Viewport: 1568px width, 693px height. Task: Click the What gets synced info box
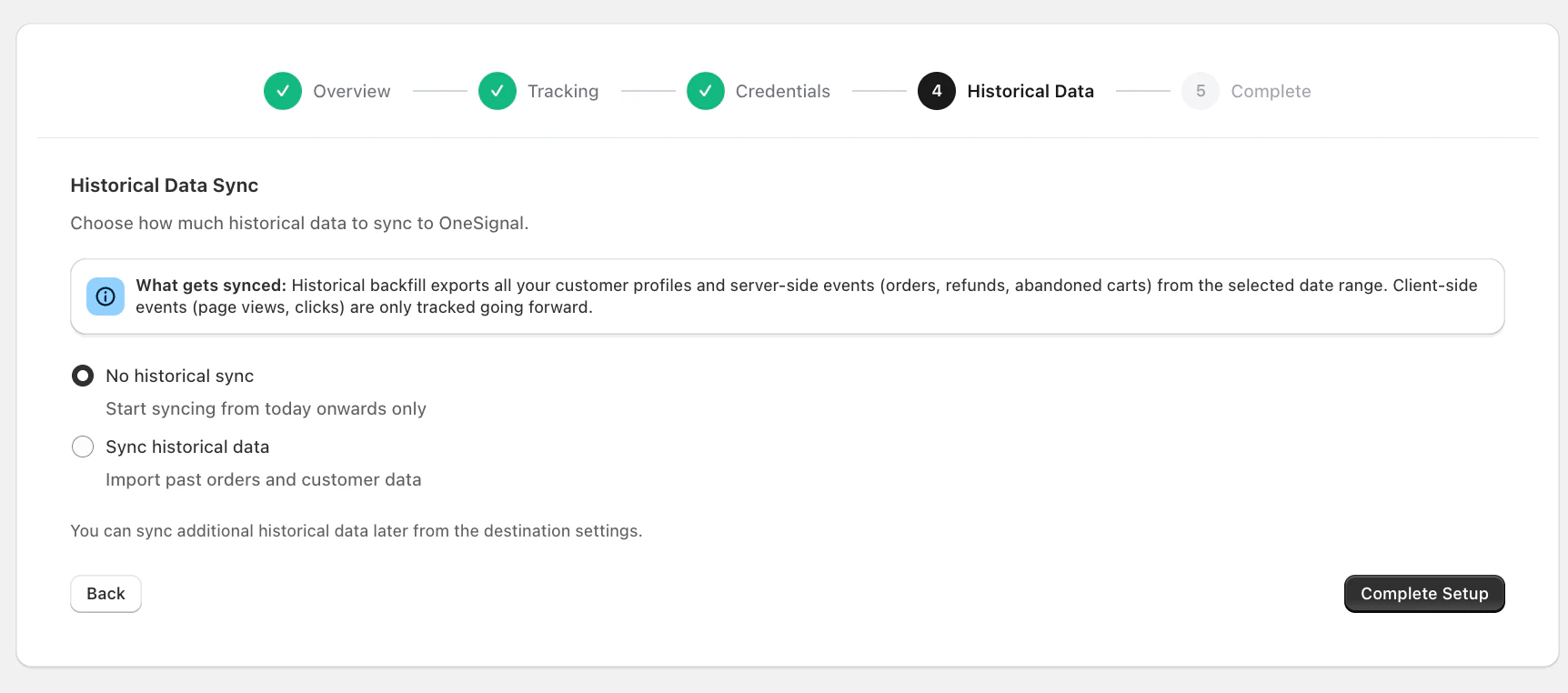pyautogui.click(x=788, y=296)
